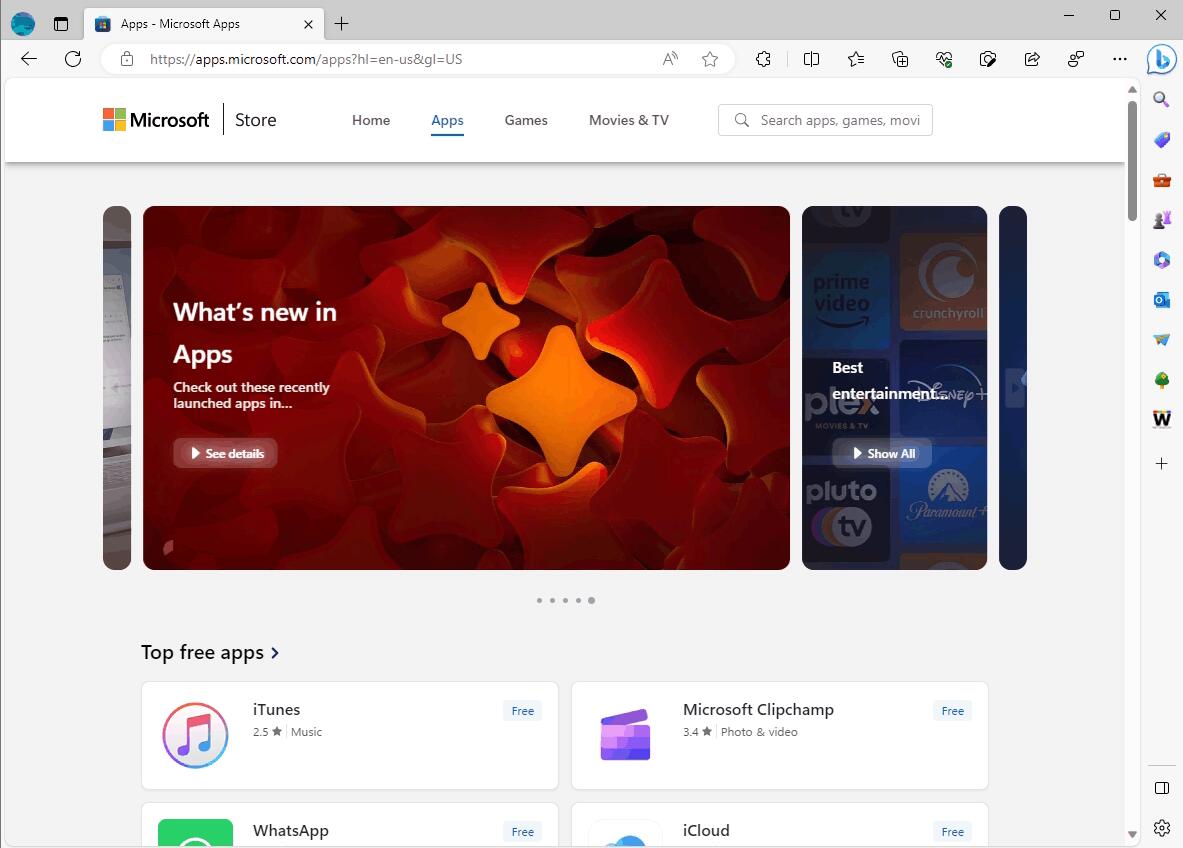
Task: Click the toolbar icon left of Share
Action: tap(988, 59)
